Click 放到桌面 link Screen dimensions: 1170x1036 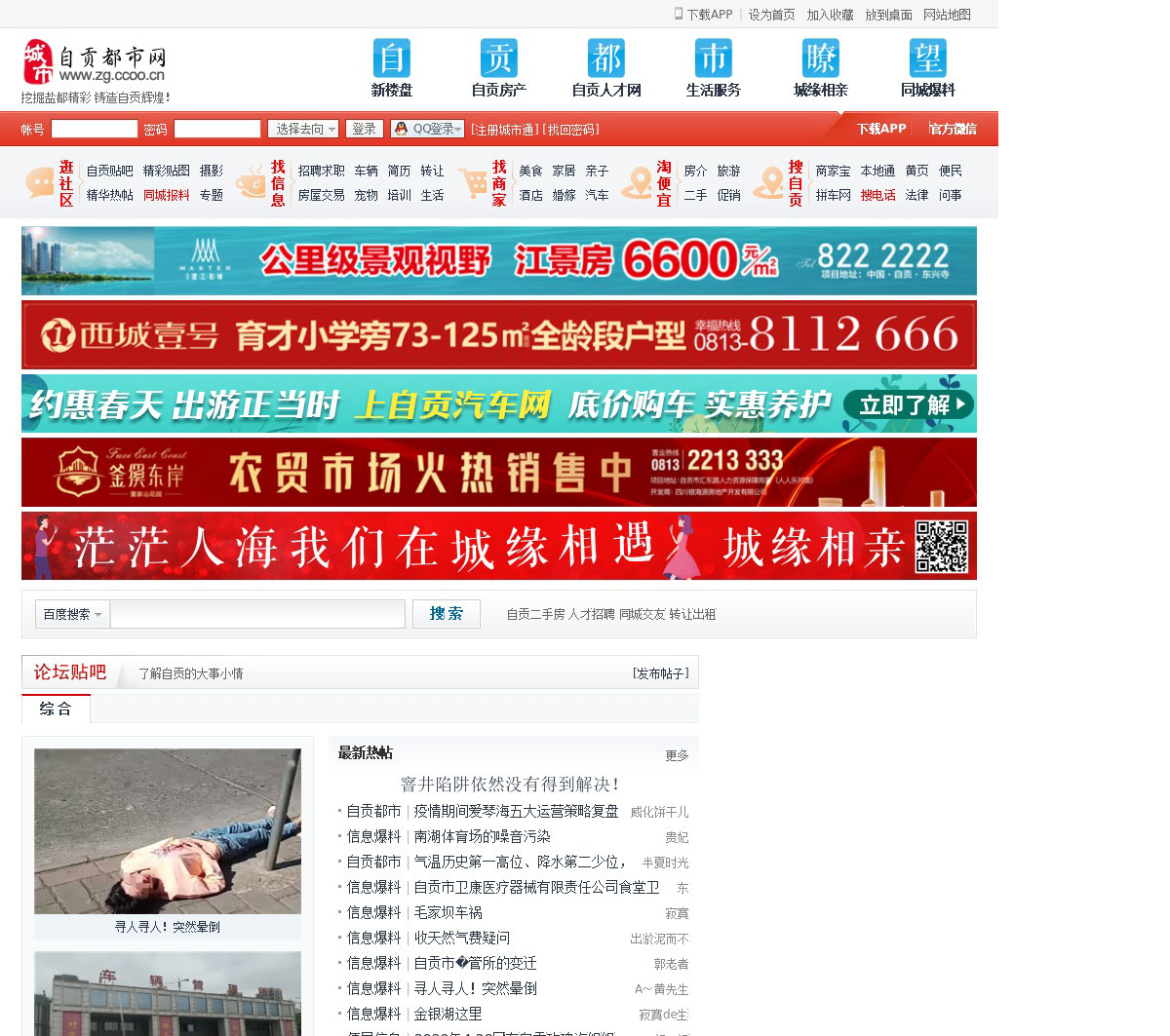888,15
